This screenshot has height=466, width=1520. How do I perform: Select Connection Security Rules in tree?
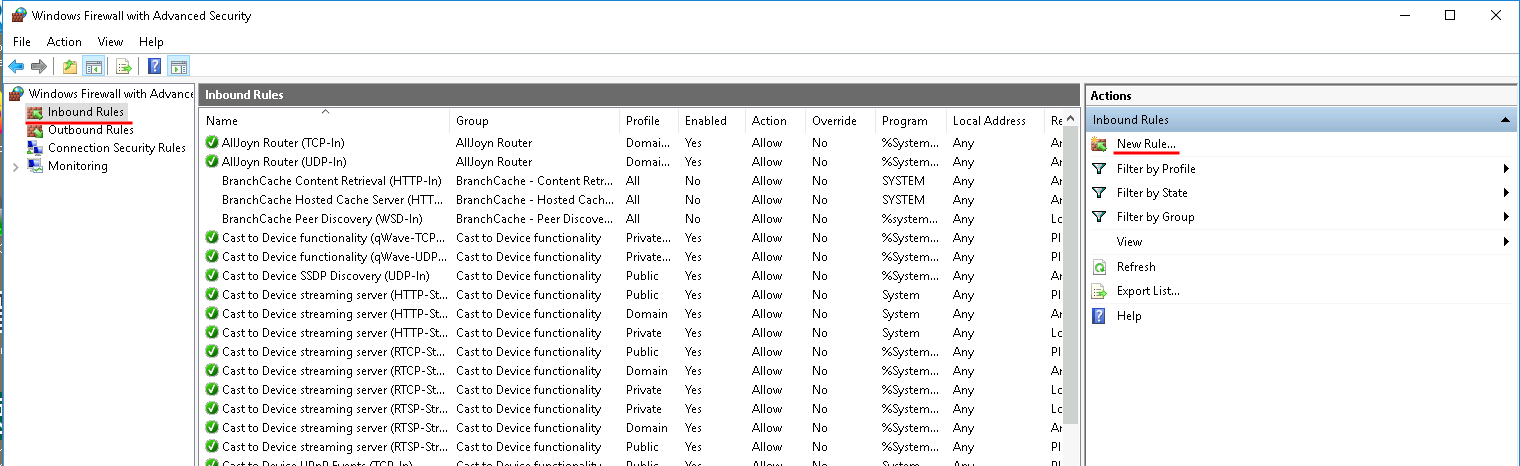pyautogui.click(x=117, y=148)
